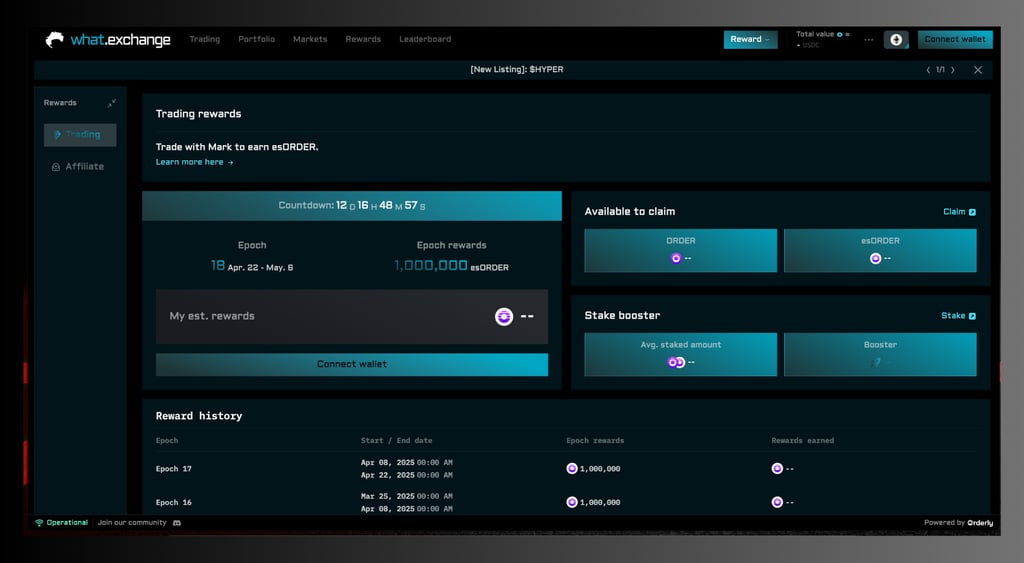Image resolution: width=1024 pixels, height=563 pixels.
Task: Click the Operational status indicator
Action: (61, 523)
